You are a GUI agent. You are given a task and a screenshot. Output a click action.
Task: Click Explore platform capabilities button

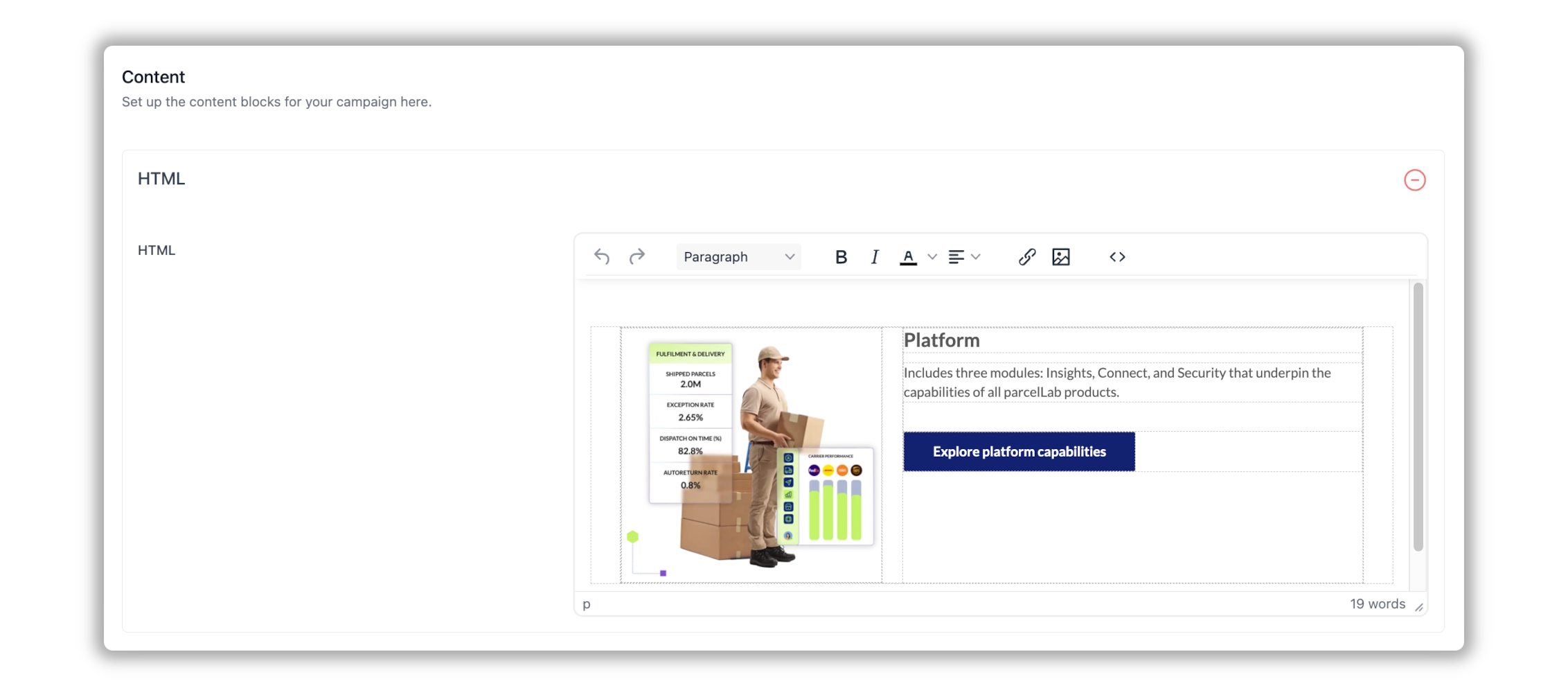click(1019, 452)
